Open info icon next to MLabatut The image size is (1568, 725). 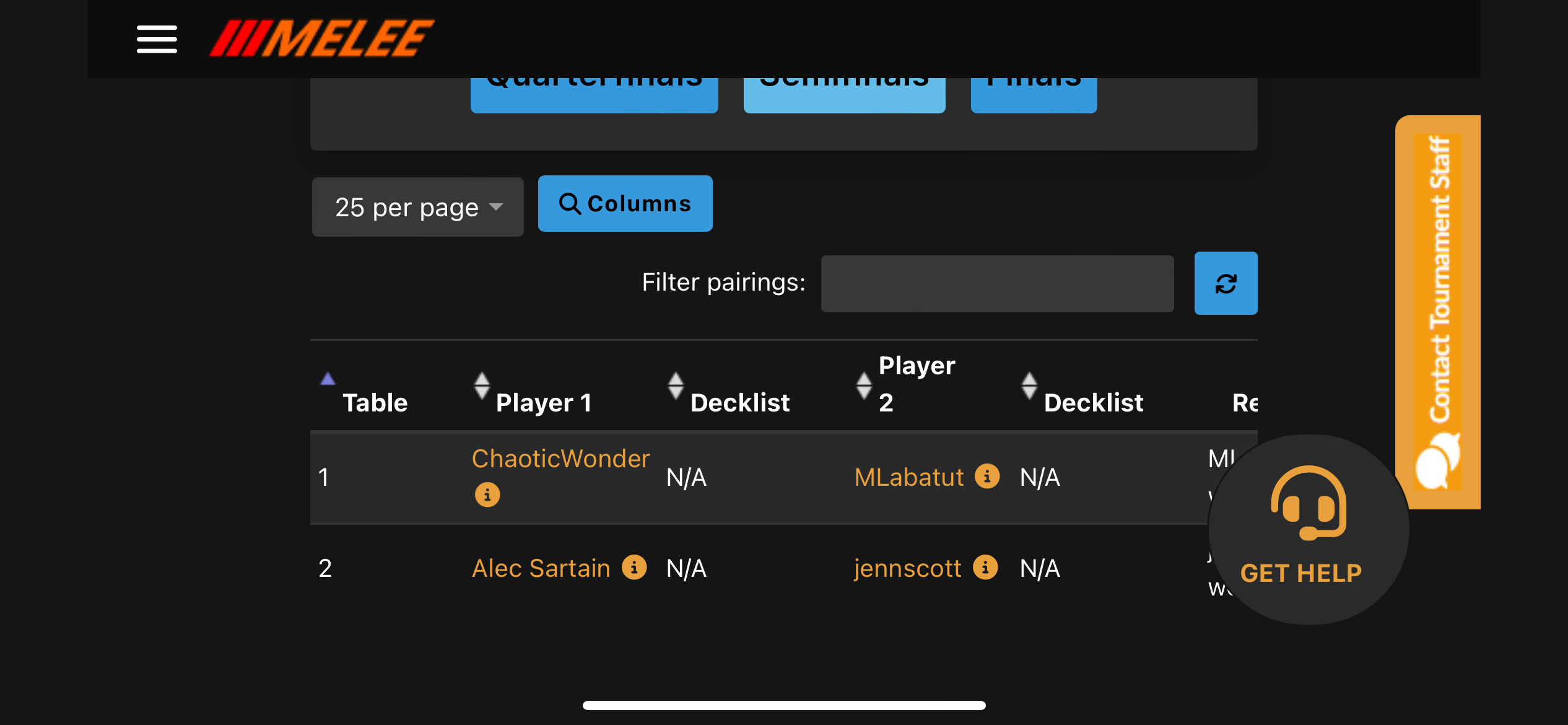987,476
